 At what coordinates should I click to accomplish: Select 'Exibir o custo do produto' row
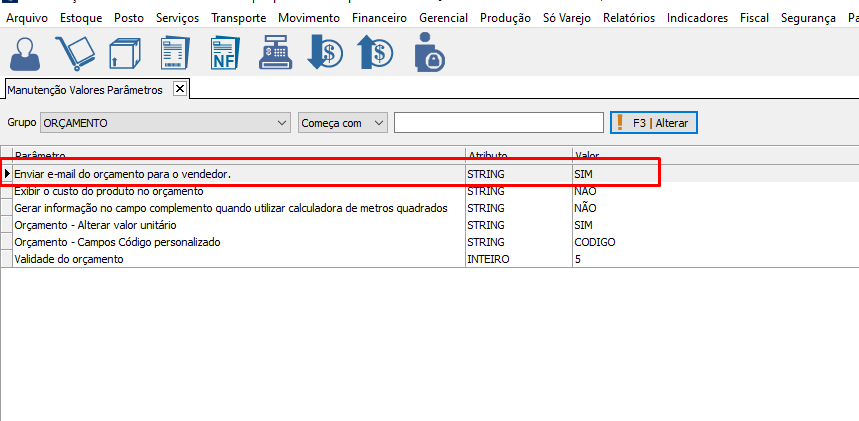[108, 191]
